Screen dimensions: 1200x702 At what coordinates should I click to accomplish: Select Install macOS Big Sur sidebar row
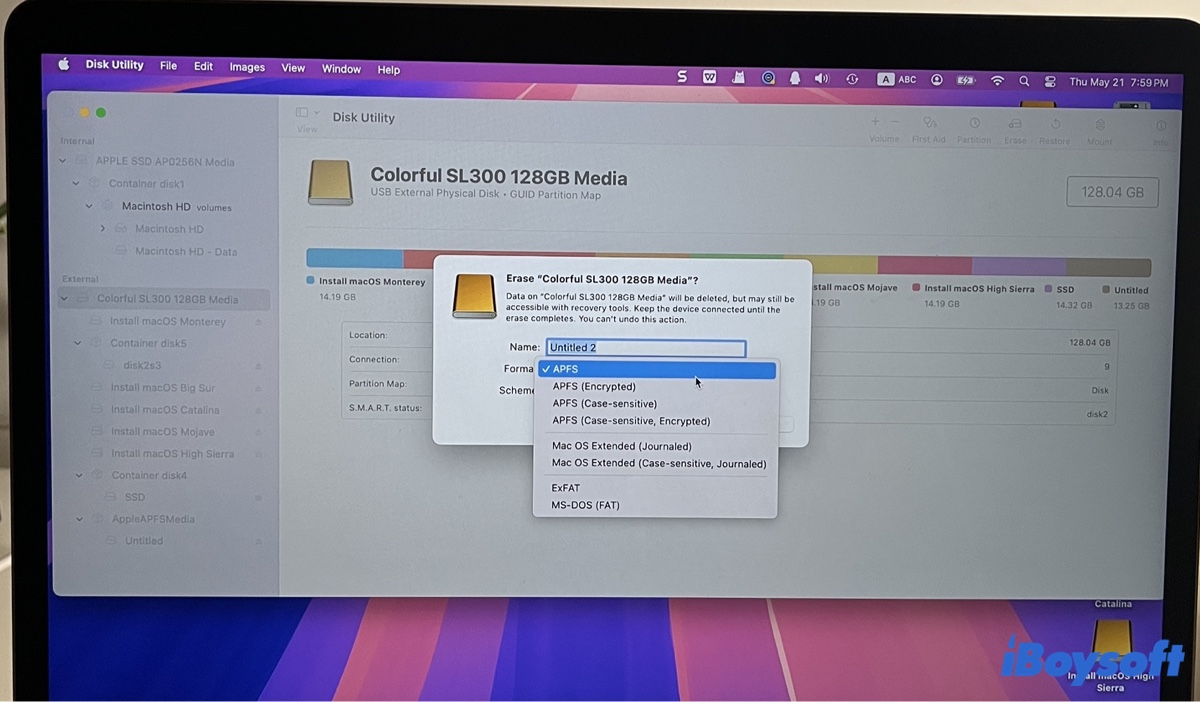pos(163,388)
